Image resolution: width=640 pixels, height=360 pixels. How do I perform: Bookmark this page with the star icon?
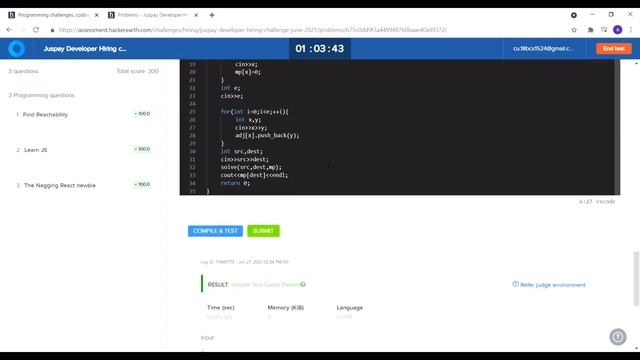click(574, 30)
